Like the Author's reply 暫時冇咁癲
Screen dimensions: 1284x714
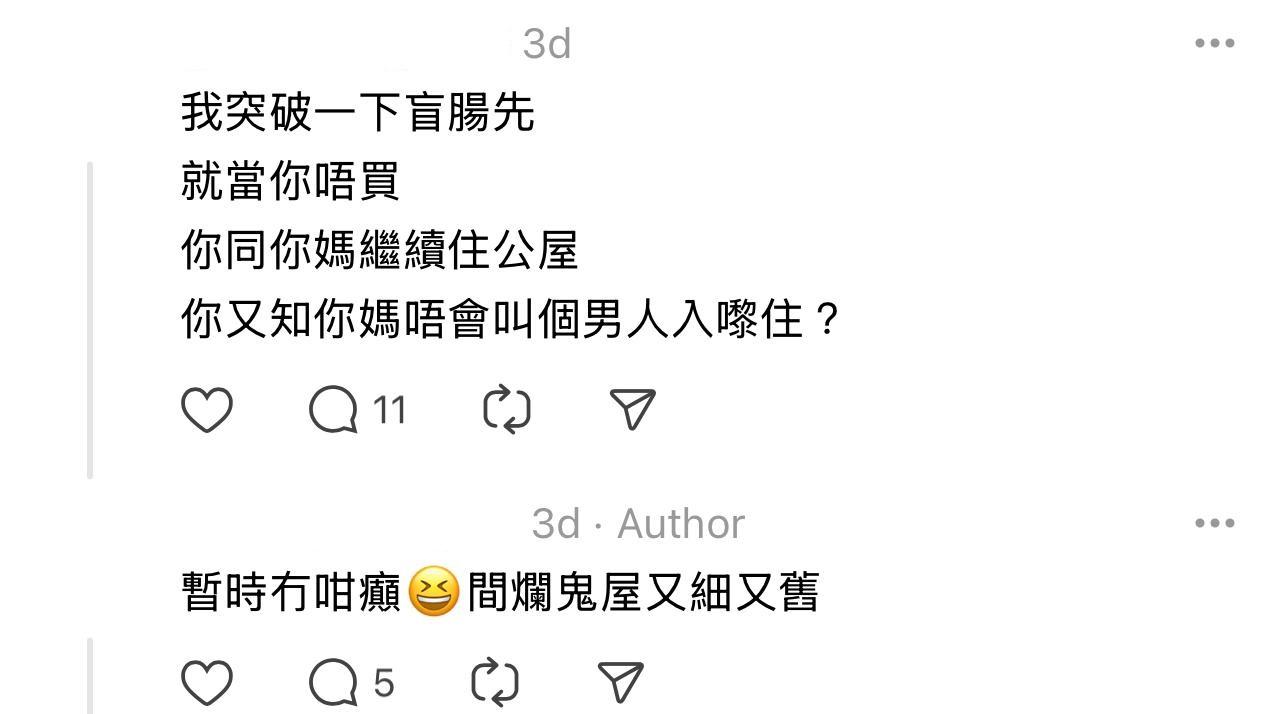pos(207,683)
